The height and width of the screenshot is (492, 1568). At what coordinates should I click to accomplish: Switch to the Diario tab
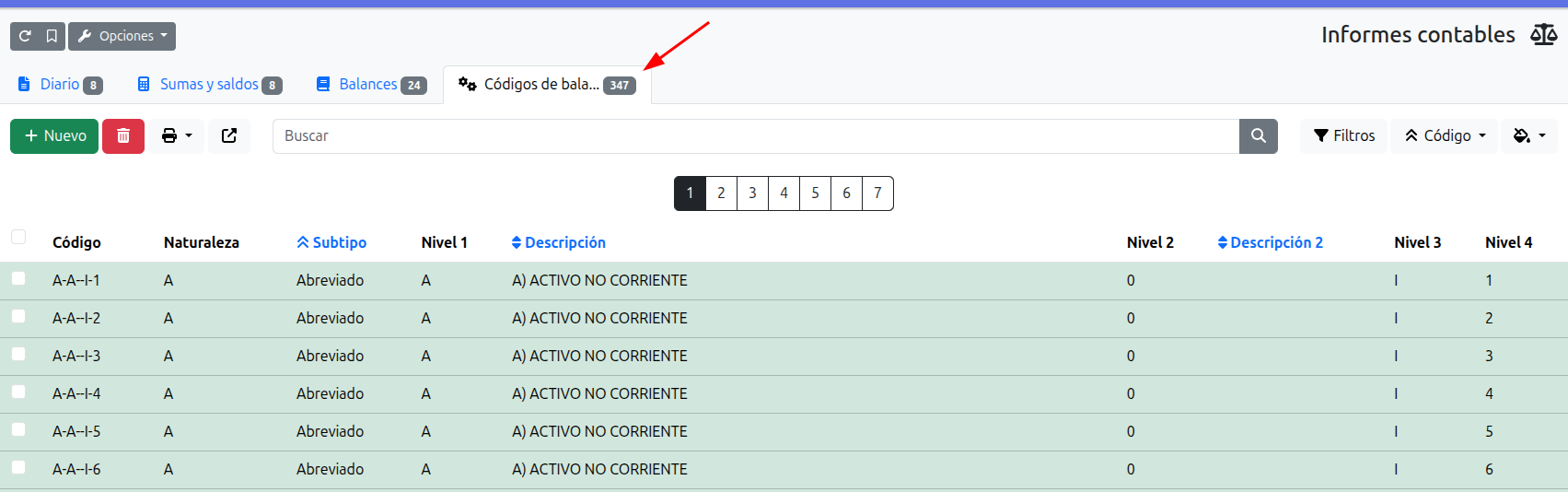click(x=60, y=84)
